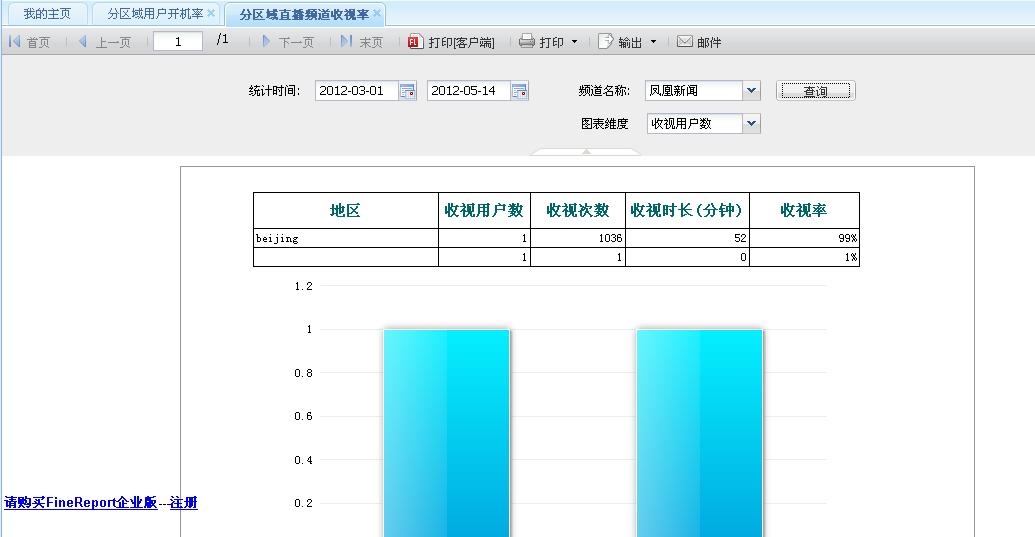Click the 收视次数 column header
1035x537 pixels.
point(578,210)
